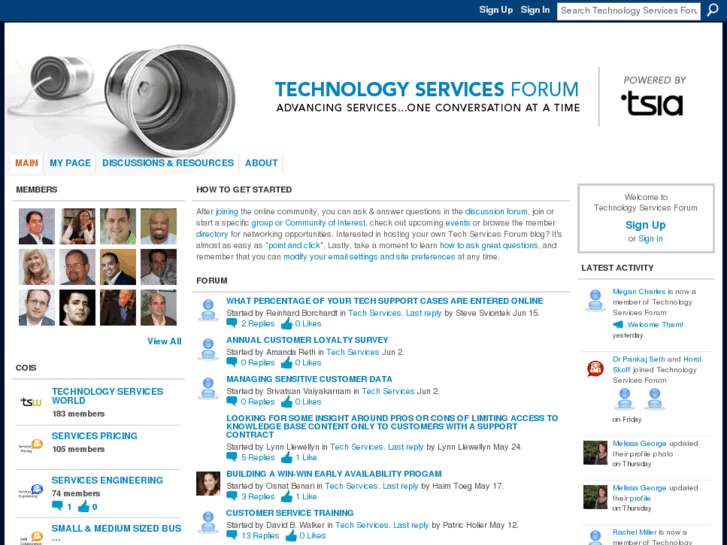Click Dr Pankaj Seth name link

[638, 359]
